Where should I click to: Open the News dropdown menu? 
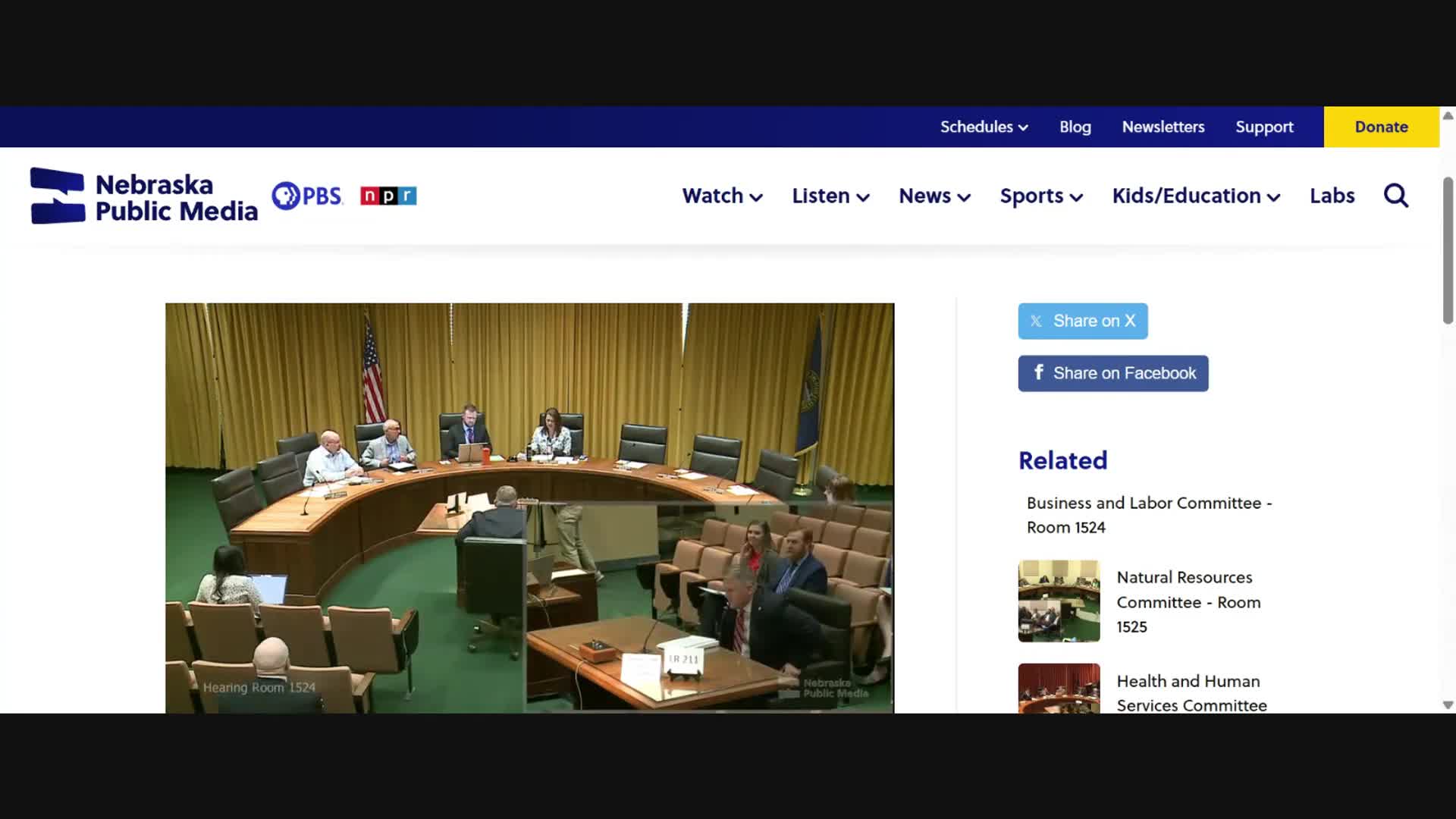tap(934, 196)
